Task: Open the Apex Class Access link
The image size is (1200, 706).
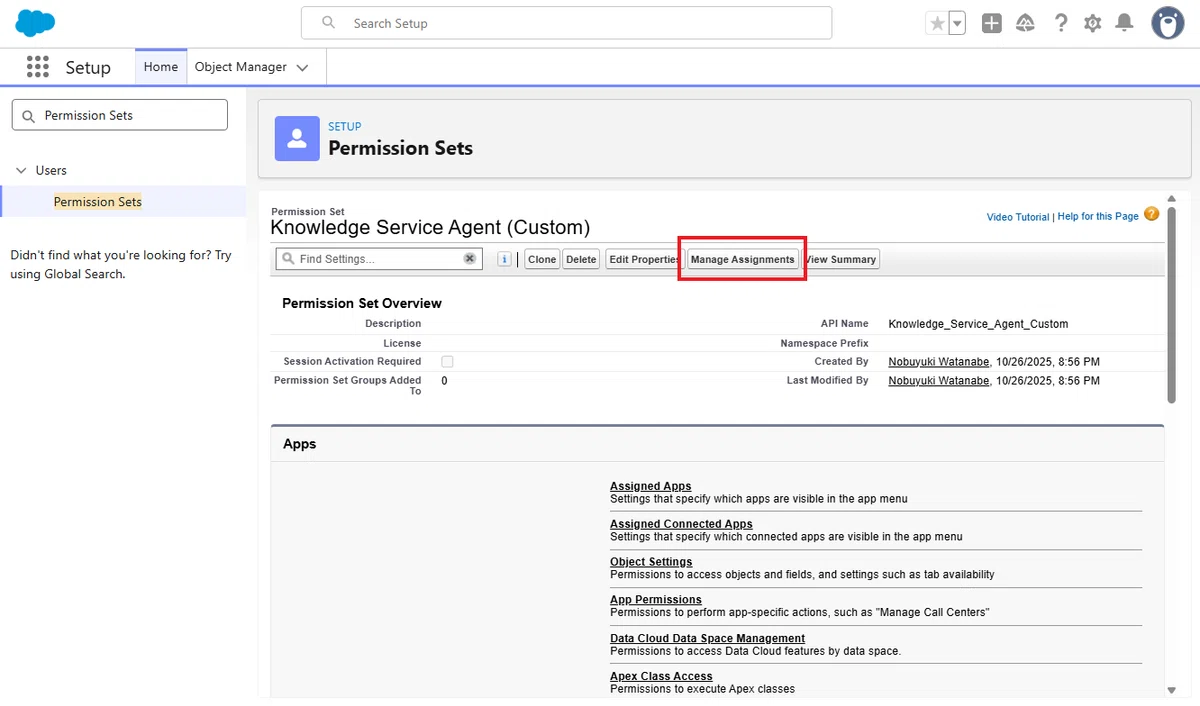Action: [661, 676]
